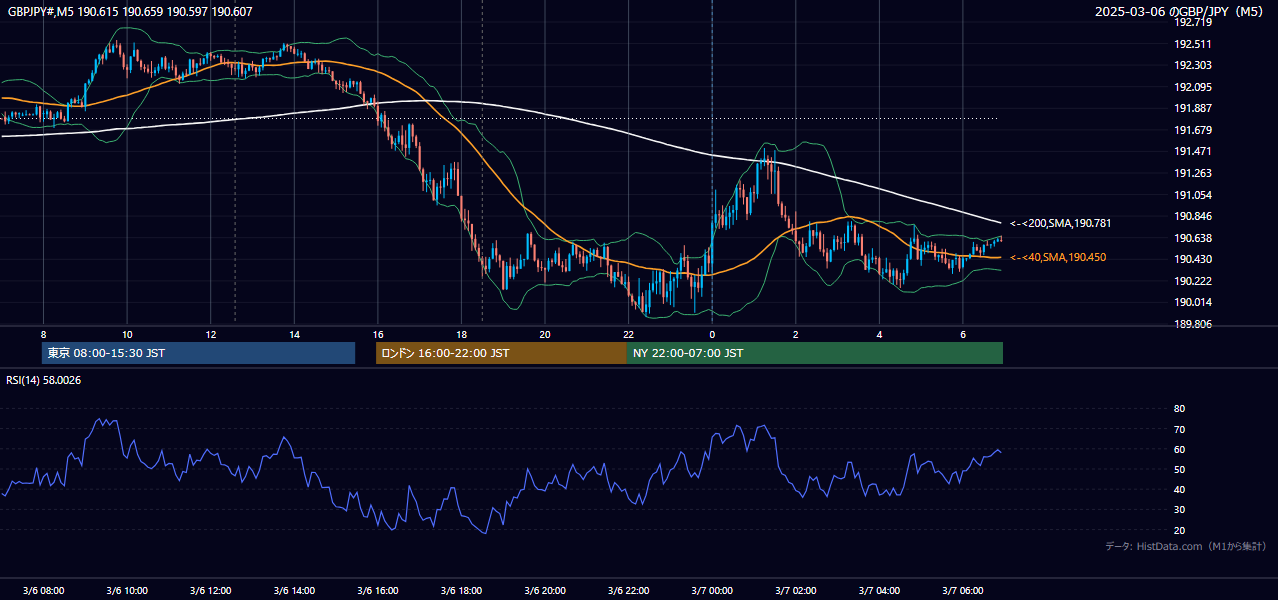Click hour tick 16 under price chart

point(377,334)
